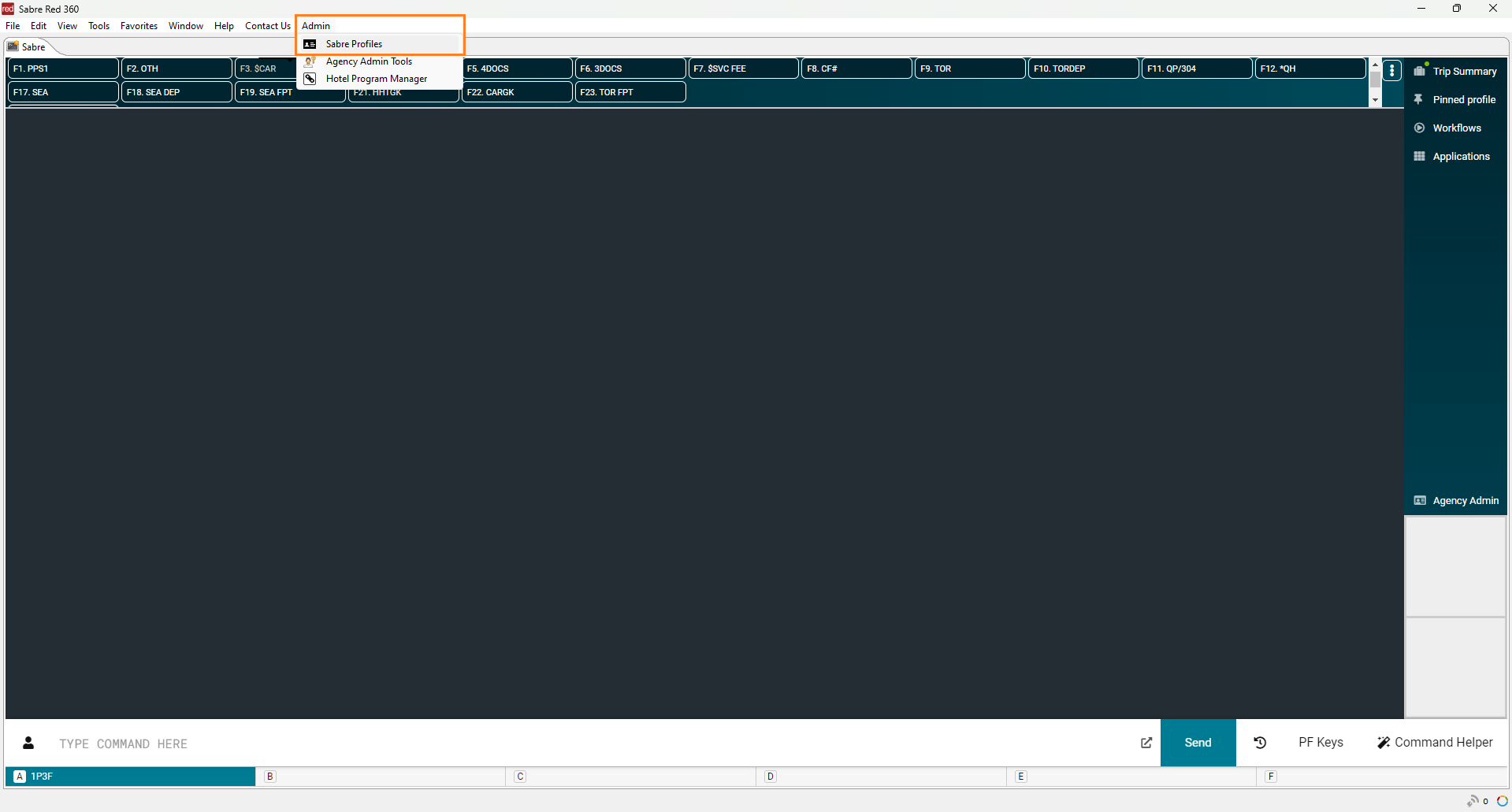Open the Tools menu
The width and height of the screenshot is (1512, 812).
tap(98, 26)
